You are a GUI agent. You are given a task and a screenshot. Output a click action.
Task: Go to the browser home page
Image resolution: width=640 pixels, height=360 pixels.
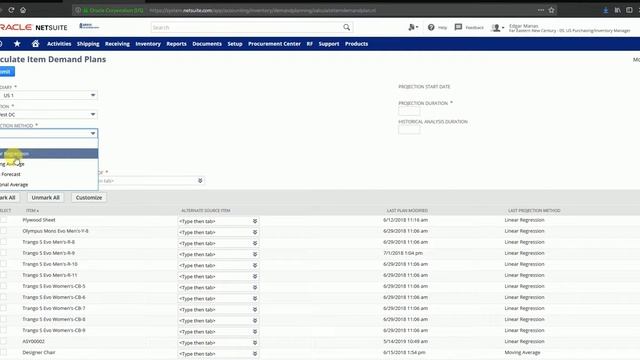(23, 10)
